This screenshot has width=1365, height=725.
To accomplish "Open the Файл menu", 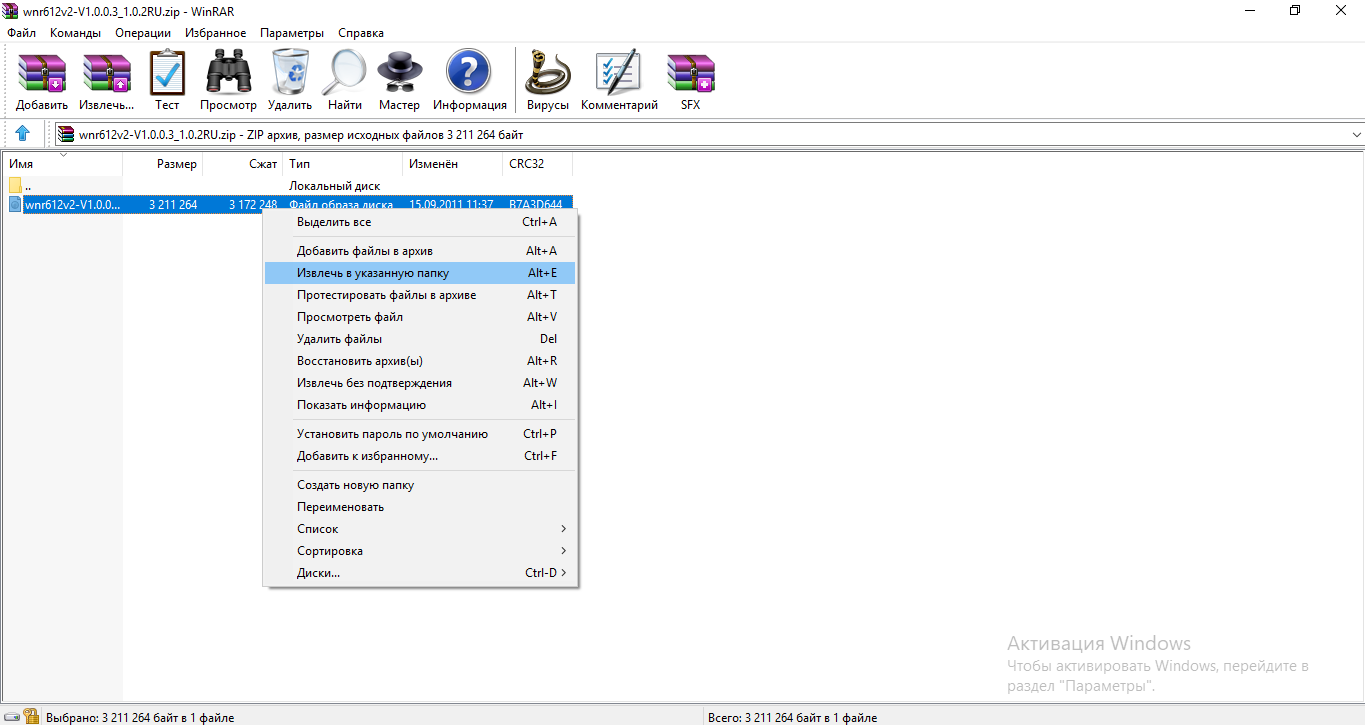I will [x=21, y=33].
